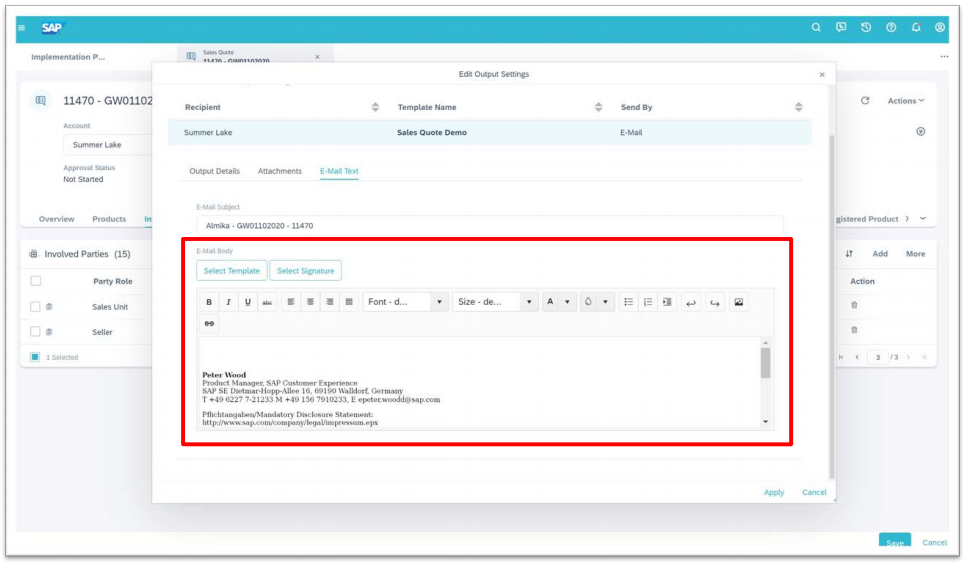963x569 pixels.
Task: Center align e-mail text
Action: click(310, 302)
